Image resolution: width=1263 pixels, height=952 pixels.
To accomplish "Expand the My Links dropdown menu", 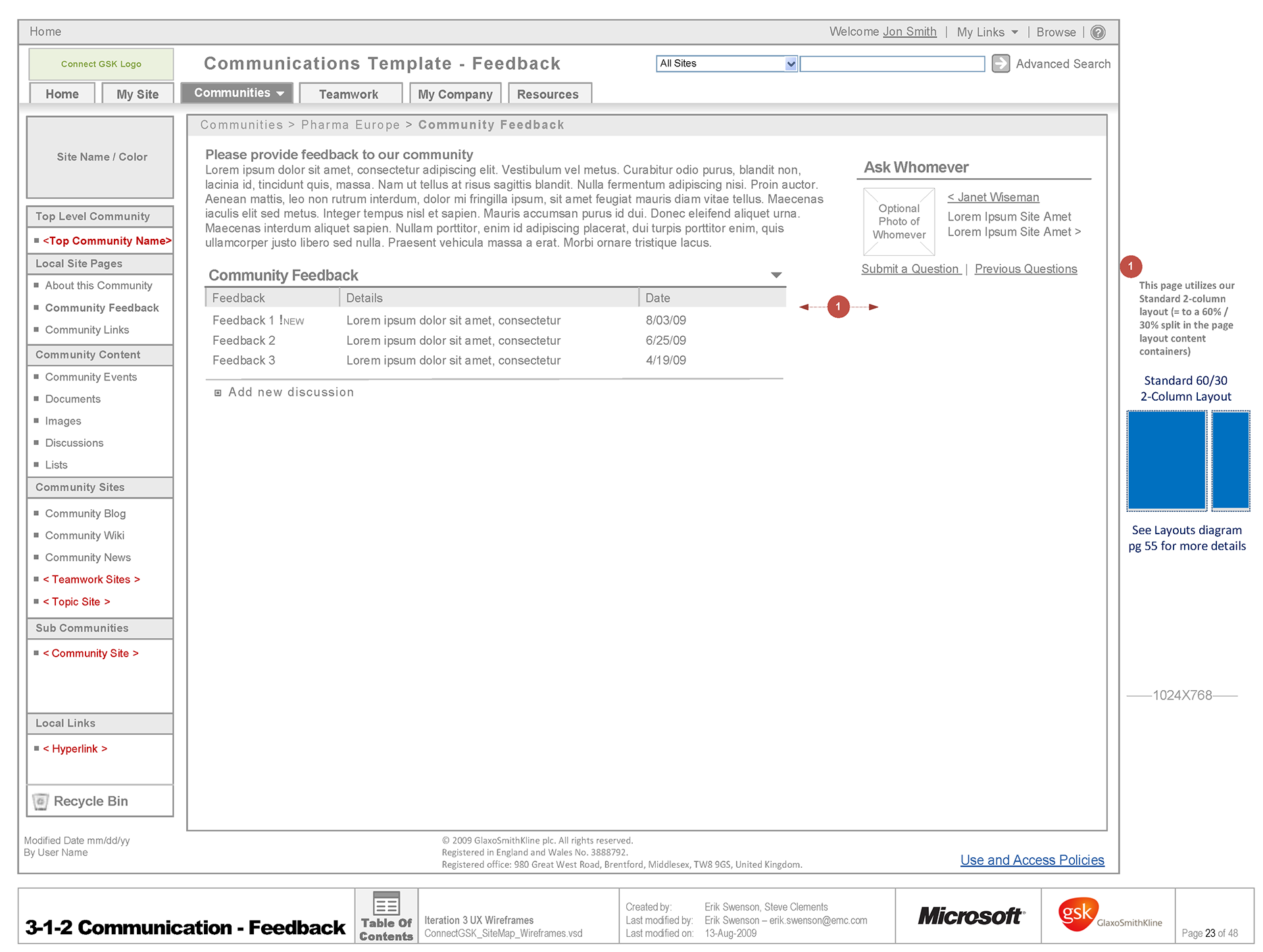I will 987,32.
